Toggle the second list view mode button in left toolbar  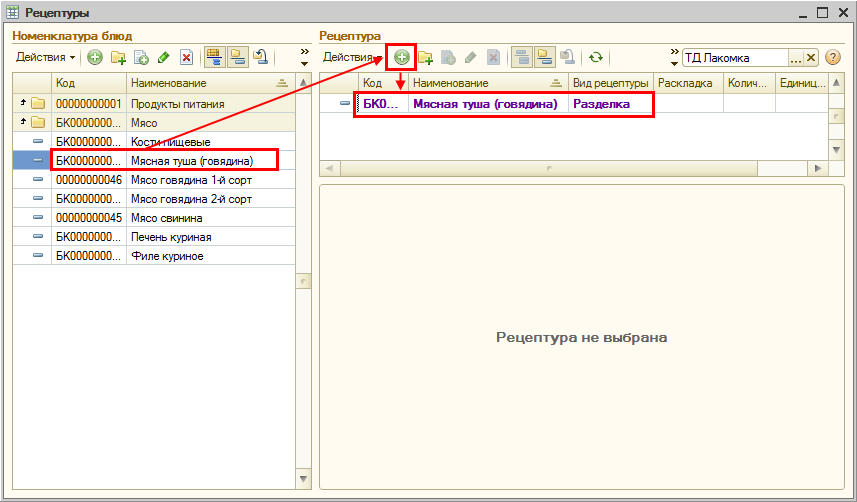coord(237,58)
